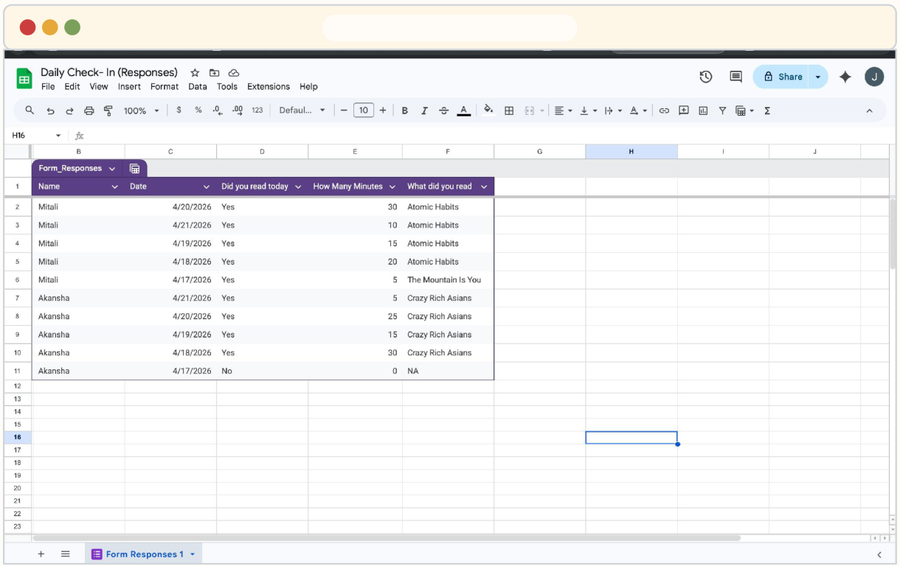
Task: Open the zoom 100% dropdown
Action: click(141, 111)
